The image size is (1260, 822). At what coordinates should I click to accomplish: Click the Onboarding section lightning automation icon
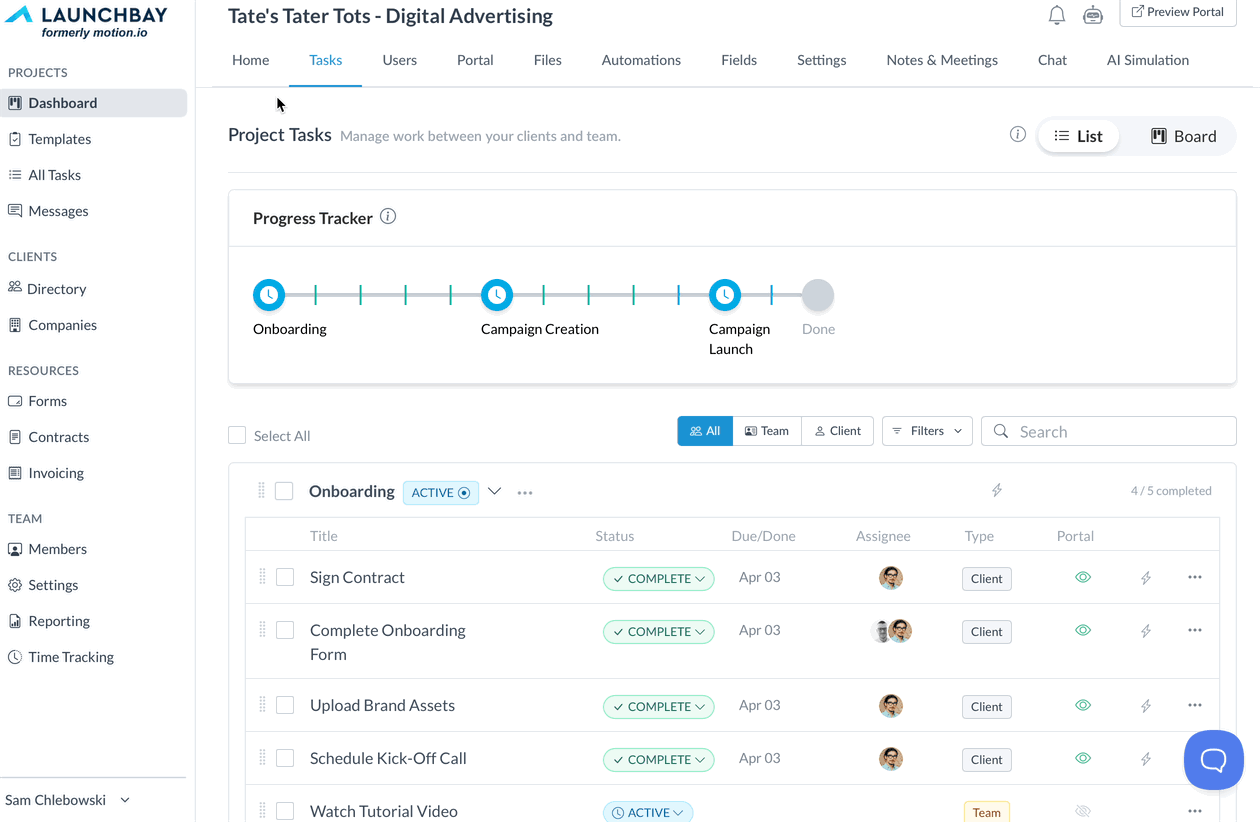(997, 490)
